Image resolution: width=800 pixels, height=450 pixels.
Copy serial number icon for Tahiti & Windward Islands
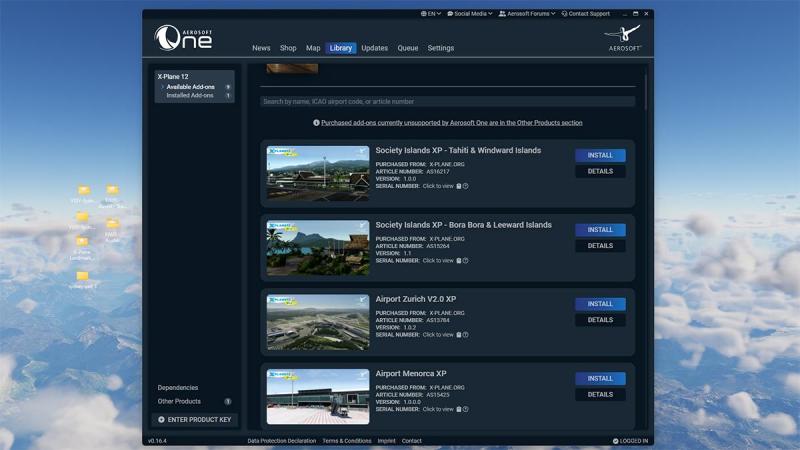coord(459,186)
